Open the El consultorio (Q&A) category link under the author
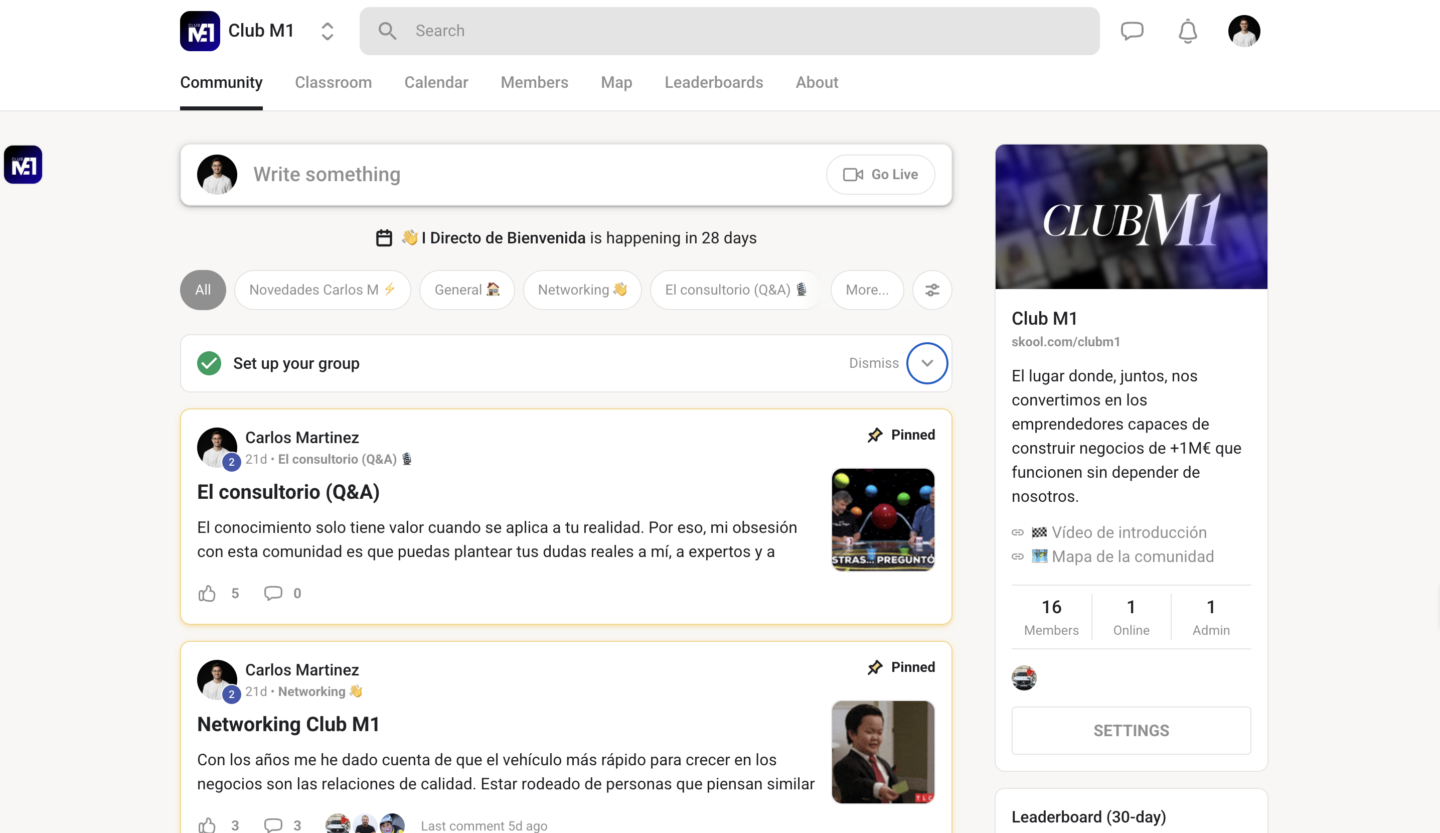The height and width of the screenshot is (833, 1440). pos(345,459)
